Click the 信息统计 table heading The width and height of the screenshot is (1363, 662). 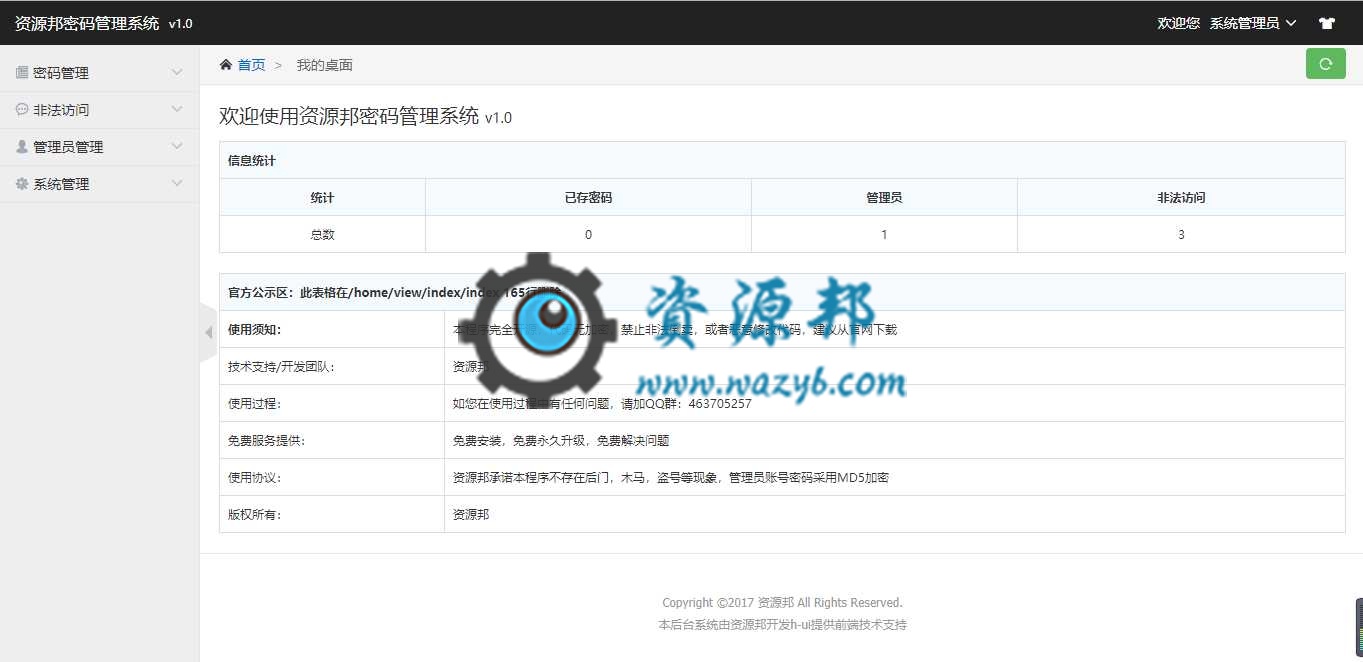pos(252,160)
